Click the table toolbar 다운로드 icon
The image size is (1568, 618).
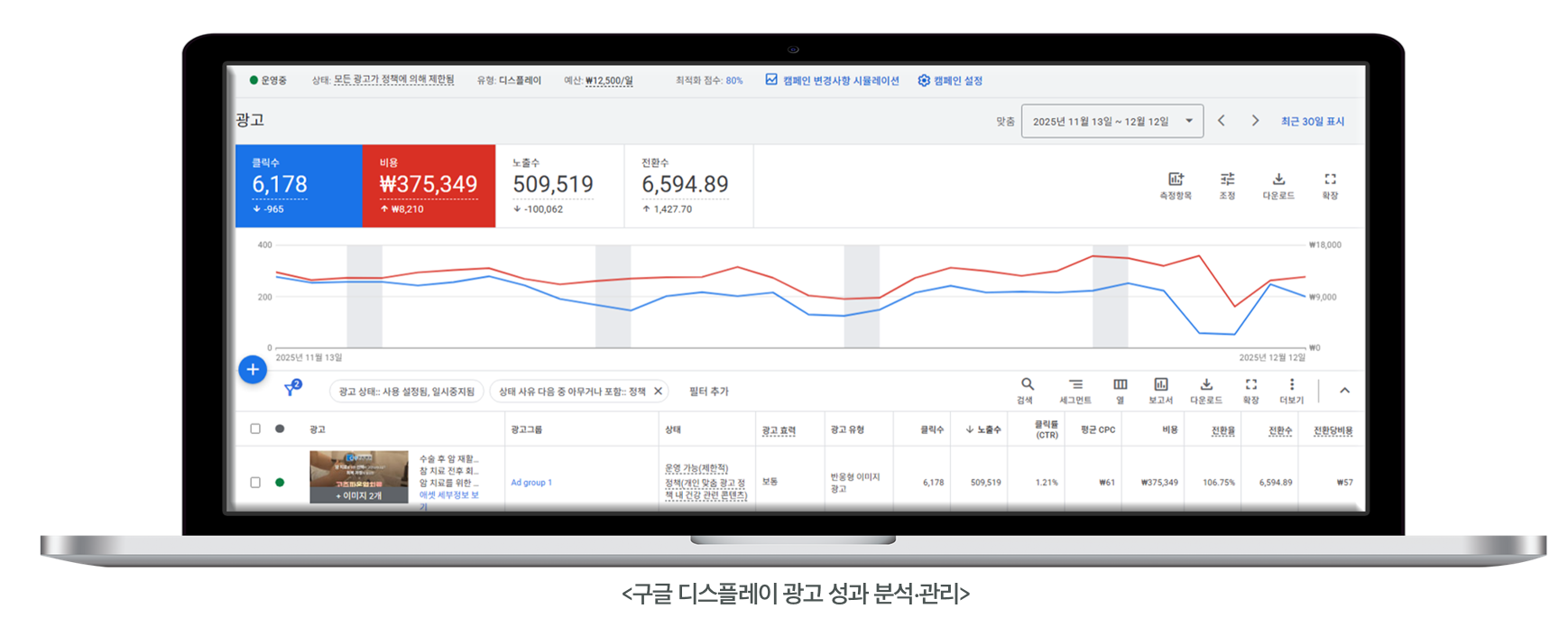(x=1206, y=384)
